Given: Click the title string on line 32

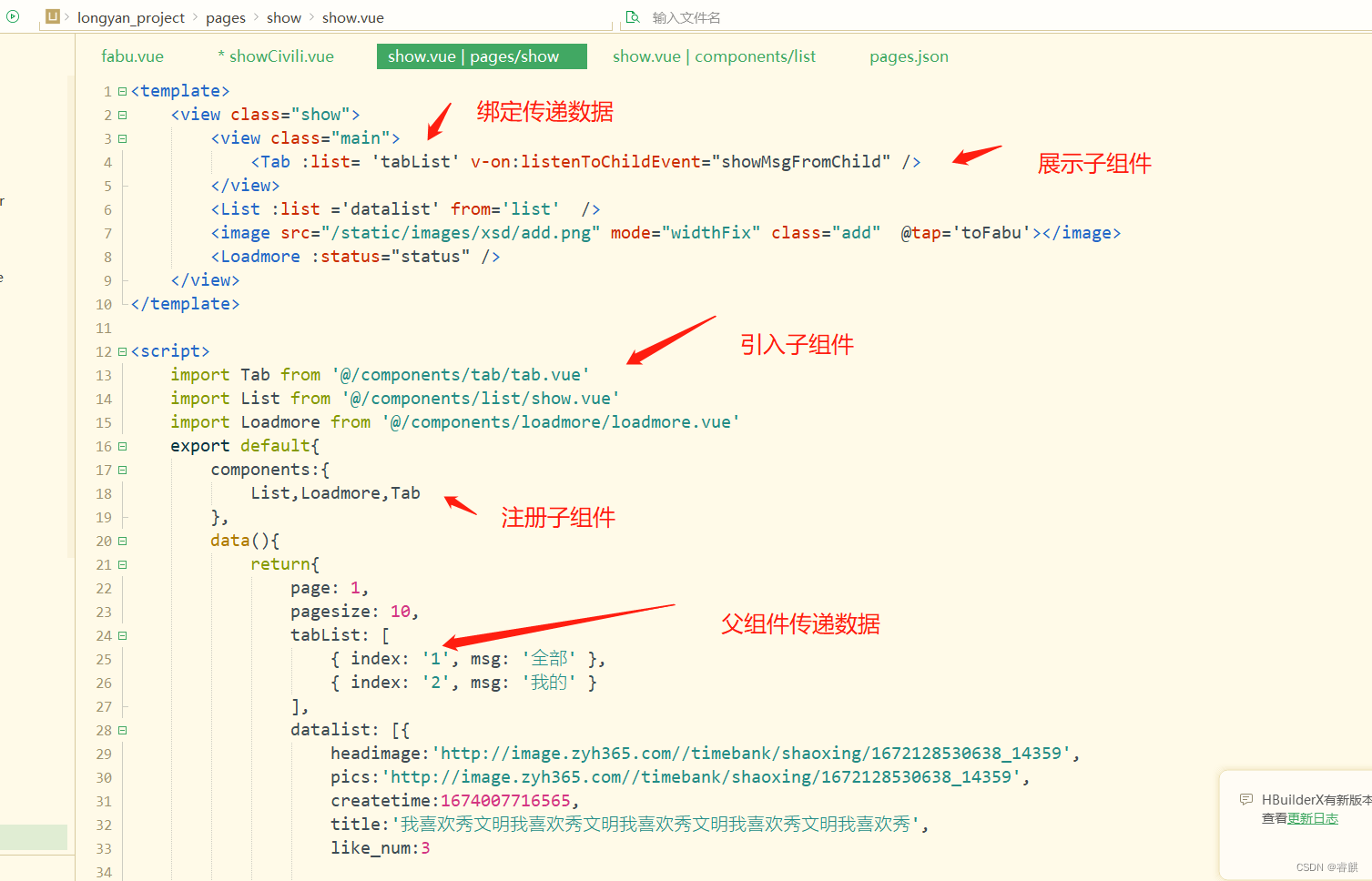Looking at the screenshot, I should (656, 825).
